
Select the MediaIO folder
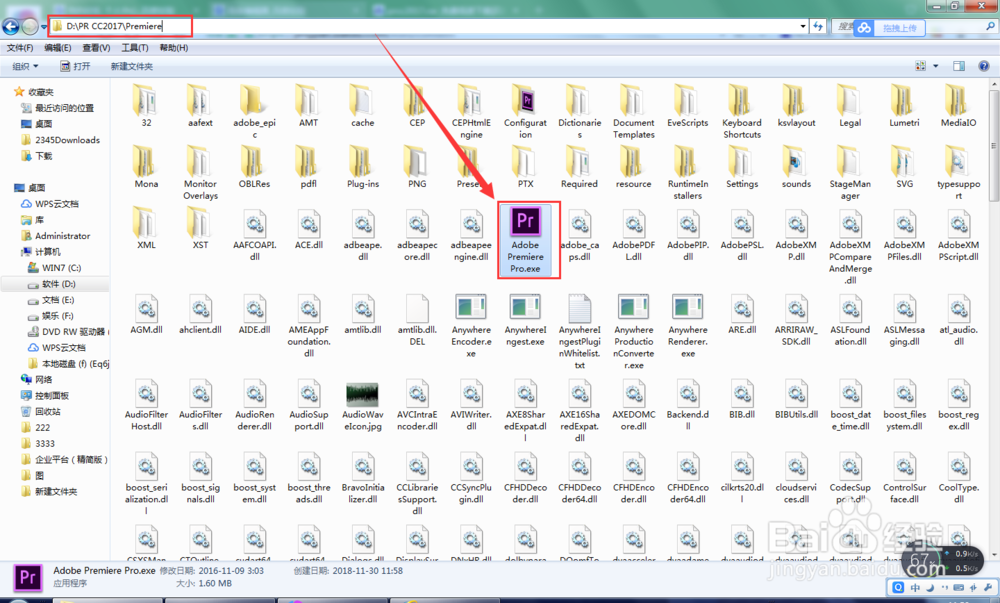pos(958,106)
